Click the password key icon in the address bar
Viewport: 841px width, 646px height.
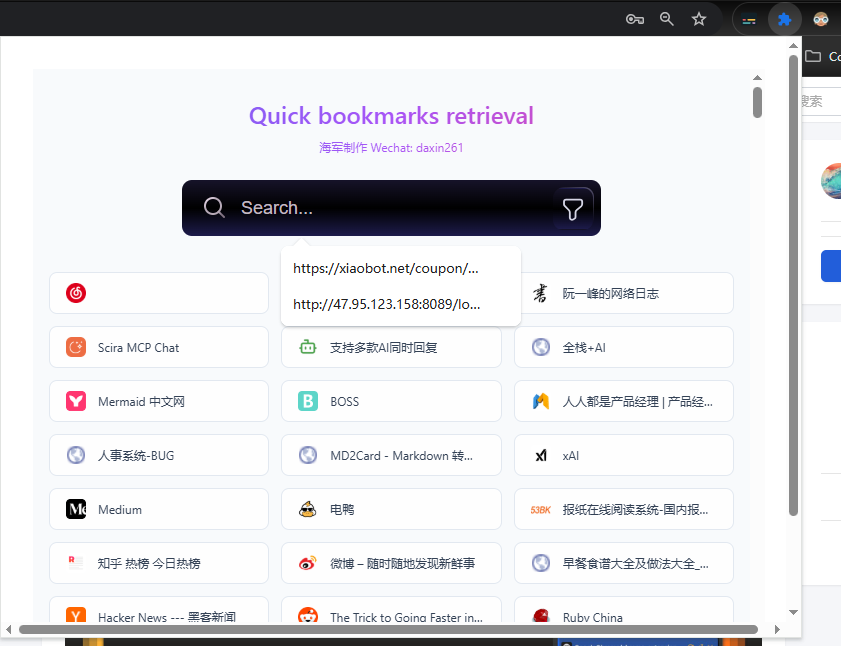click(635, 20)
